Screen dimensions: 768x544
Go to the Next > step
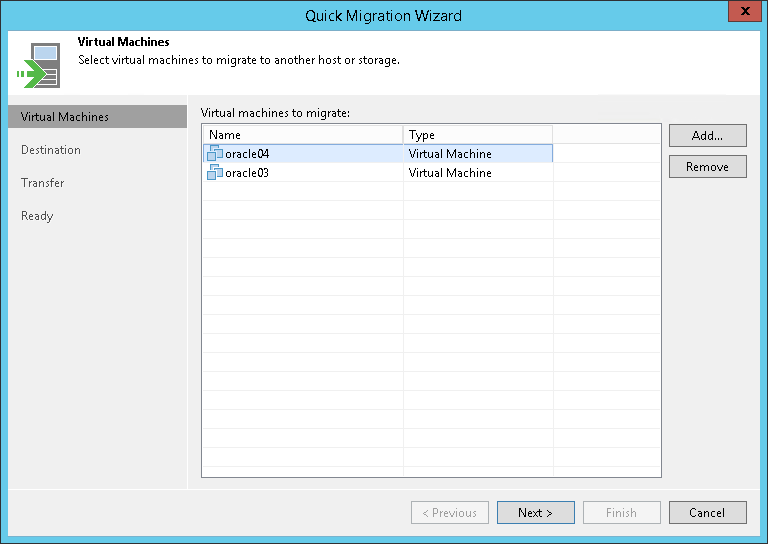tap(536, 513)
